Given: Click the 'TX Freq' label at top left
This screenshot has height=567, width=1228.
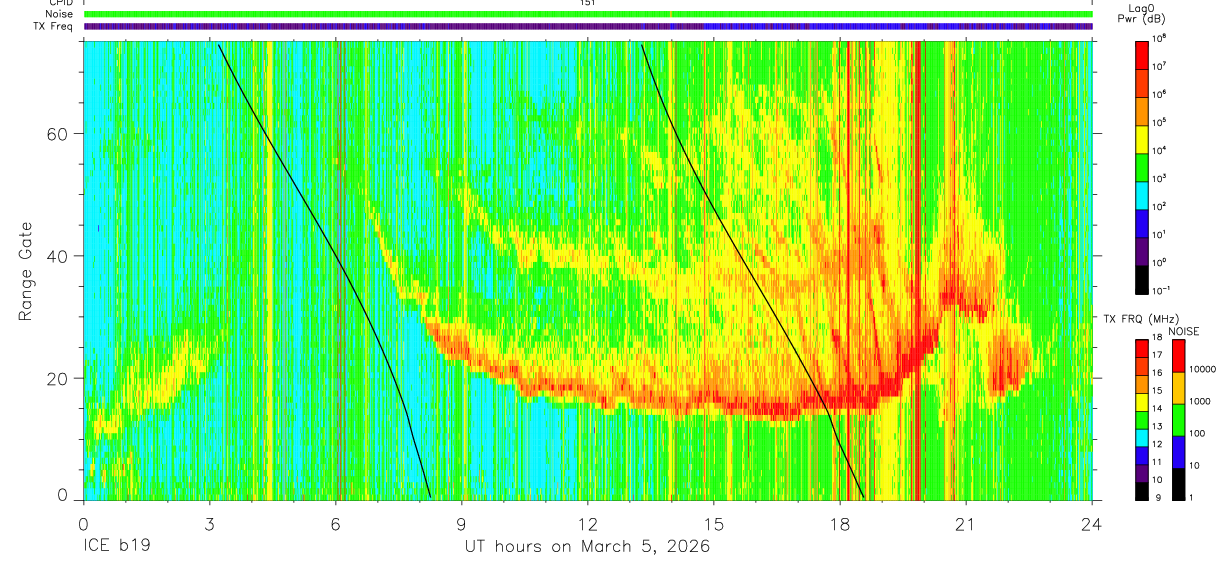Looking at the screenshot, I should coord(54,26).
